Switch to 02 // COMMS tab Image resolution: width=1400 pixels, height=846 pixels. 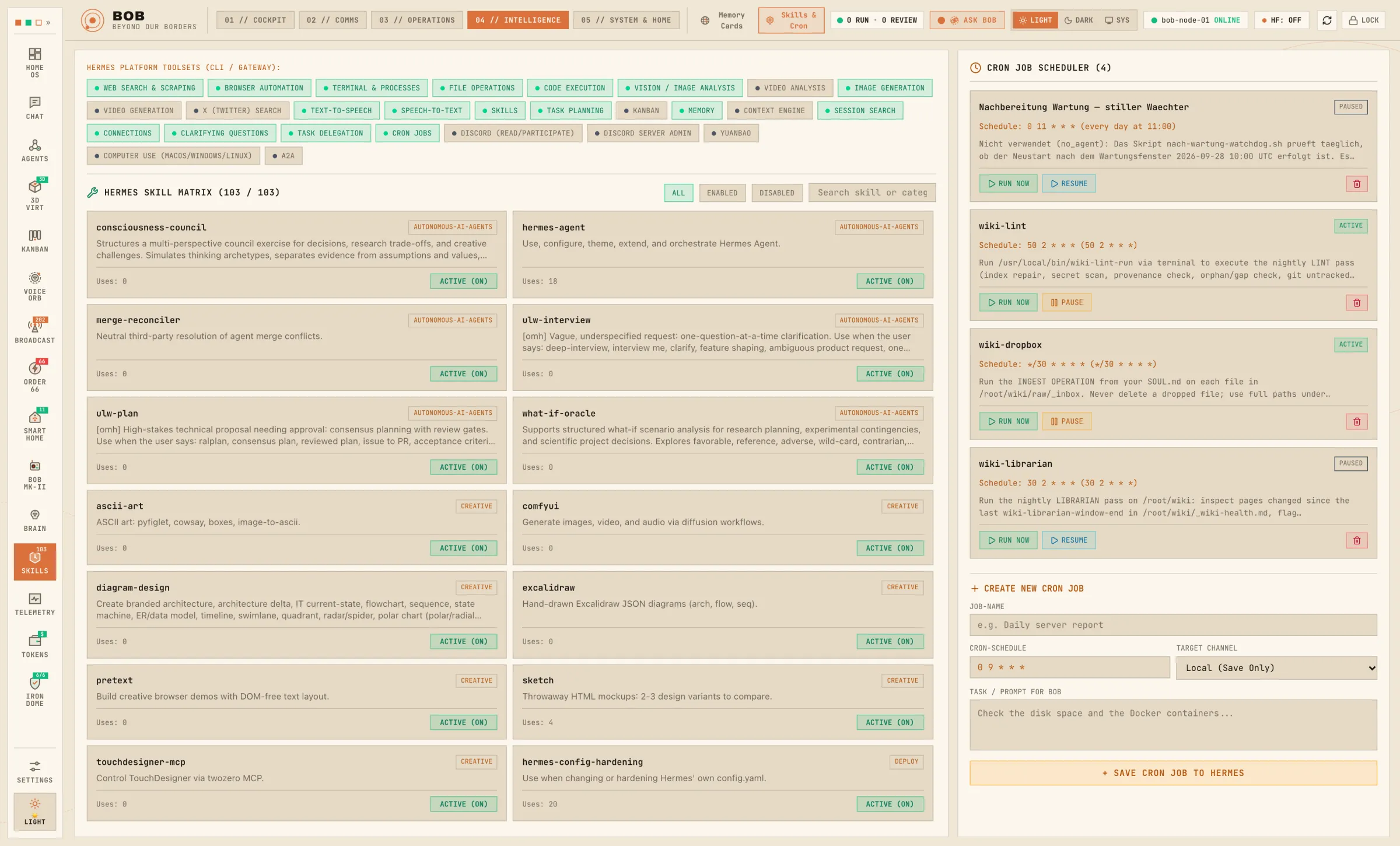[x=332, y=20]
